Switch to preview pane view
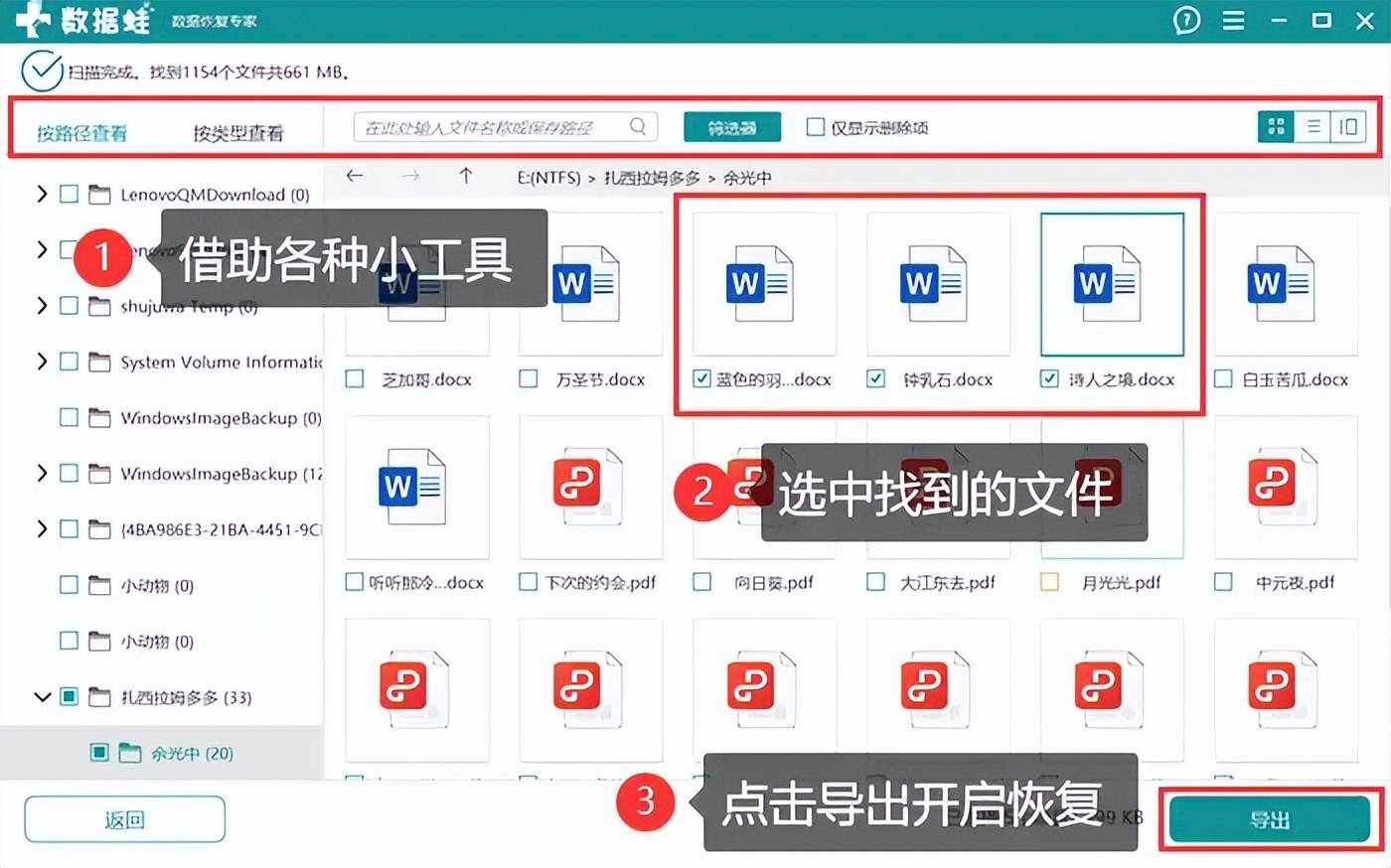 click(x=1348, y=126)
